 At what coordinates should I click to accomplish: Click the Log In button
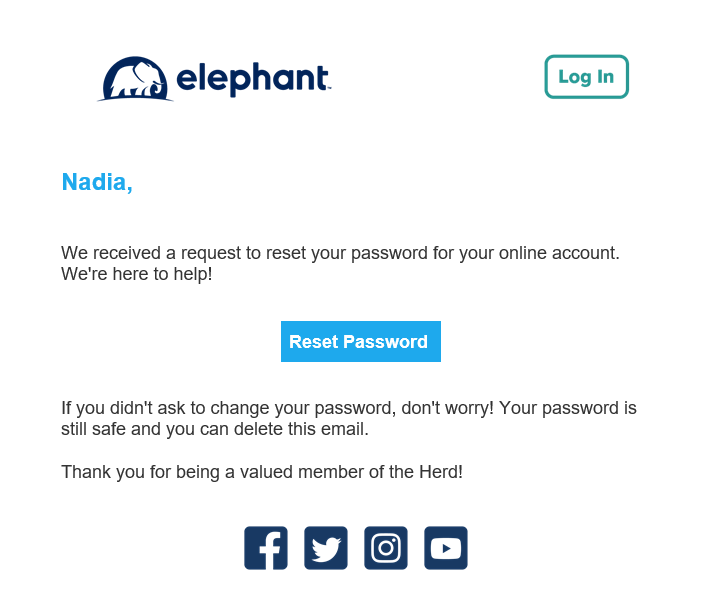(x=586, y=77)
